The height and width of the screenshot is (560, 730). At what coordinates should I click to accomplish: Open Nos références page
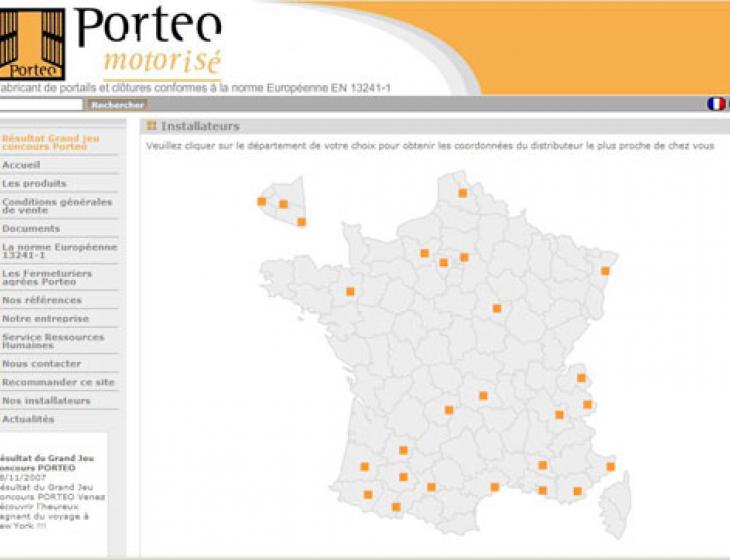click(41, 300)
